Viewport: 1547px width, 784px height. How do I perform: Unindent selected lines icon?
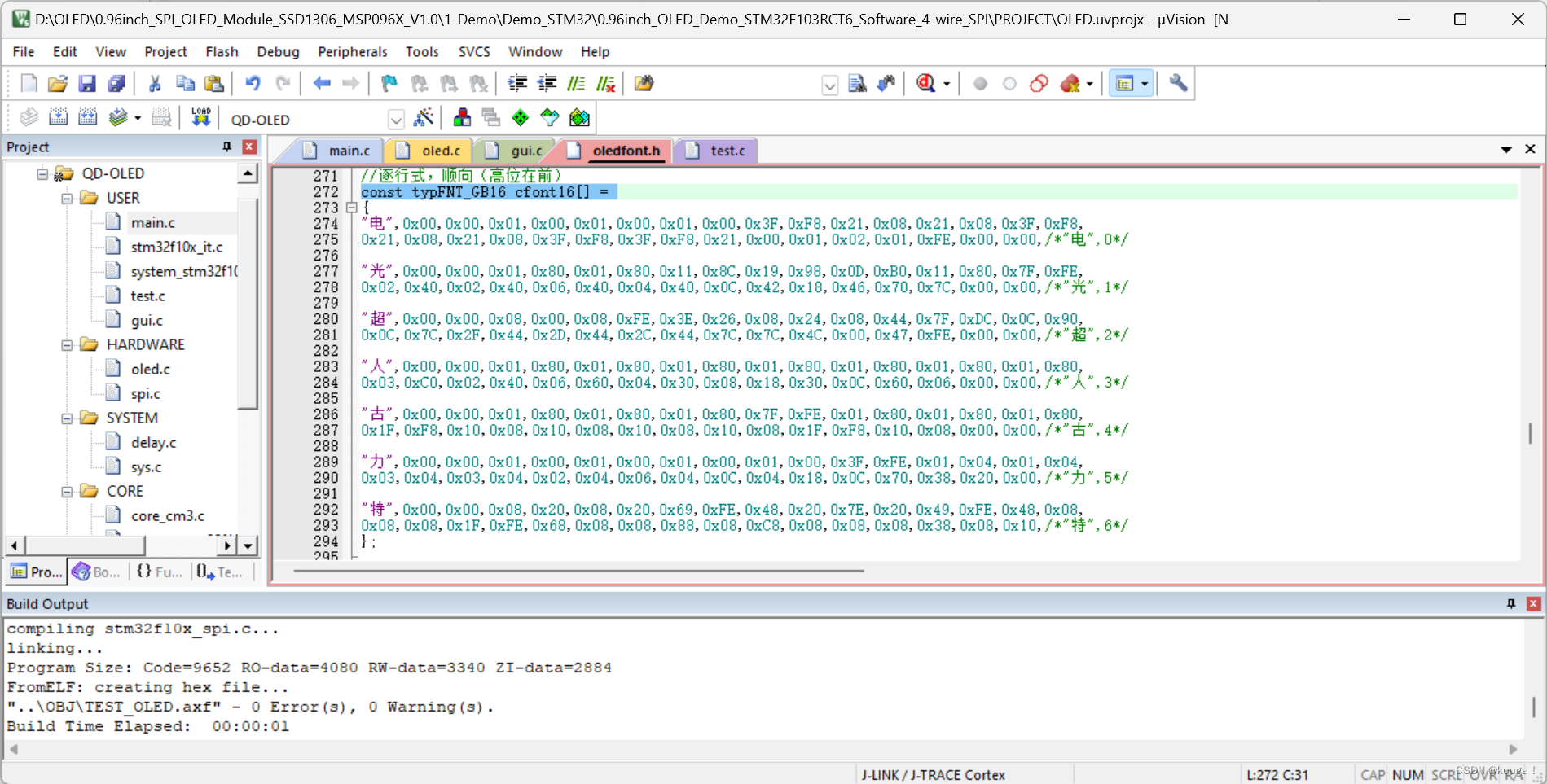pyautogui.click(x=547, y=83)
